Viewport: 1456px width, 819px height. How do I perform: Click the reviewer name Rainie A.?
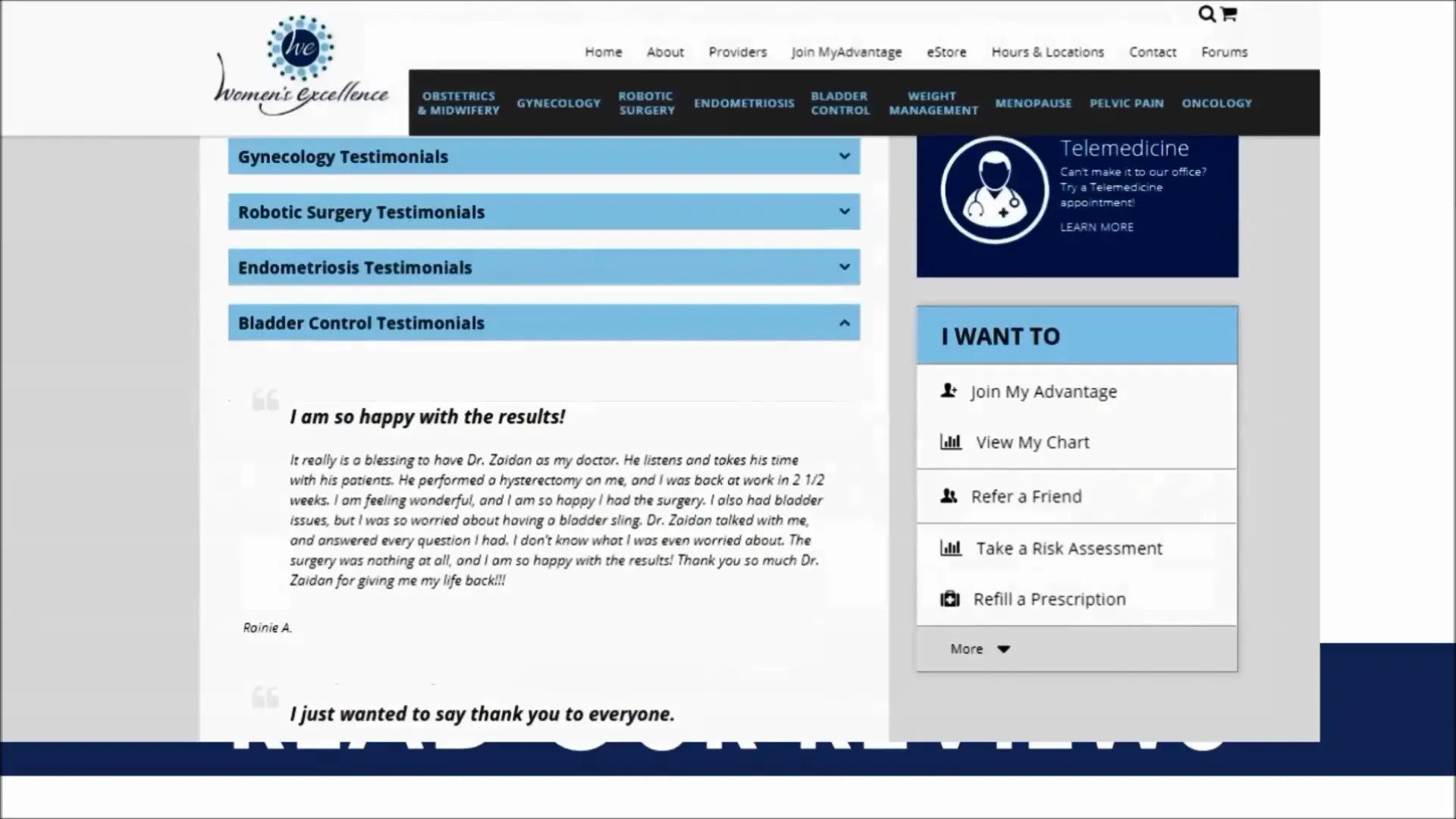point(267,627)
